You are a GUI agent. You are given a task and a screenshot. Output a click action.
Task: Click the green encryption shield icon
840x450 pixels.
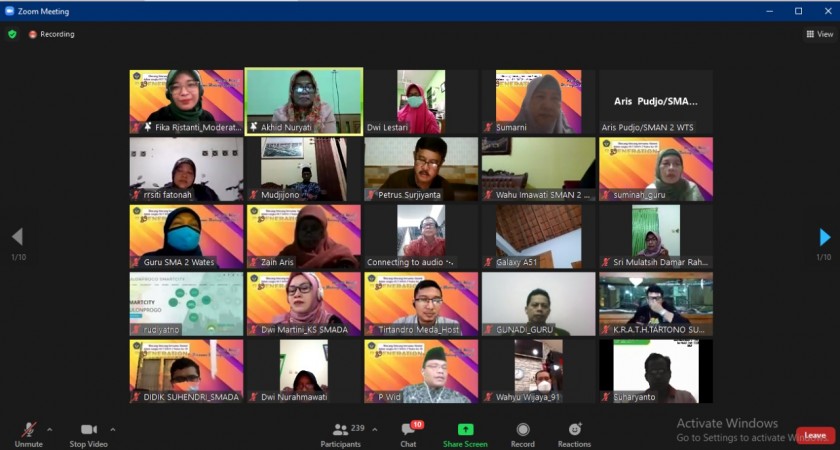(x=12, y=34)
